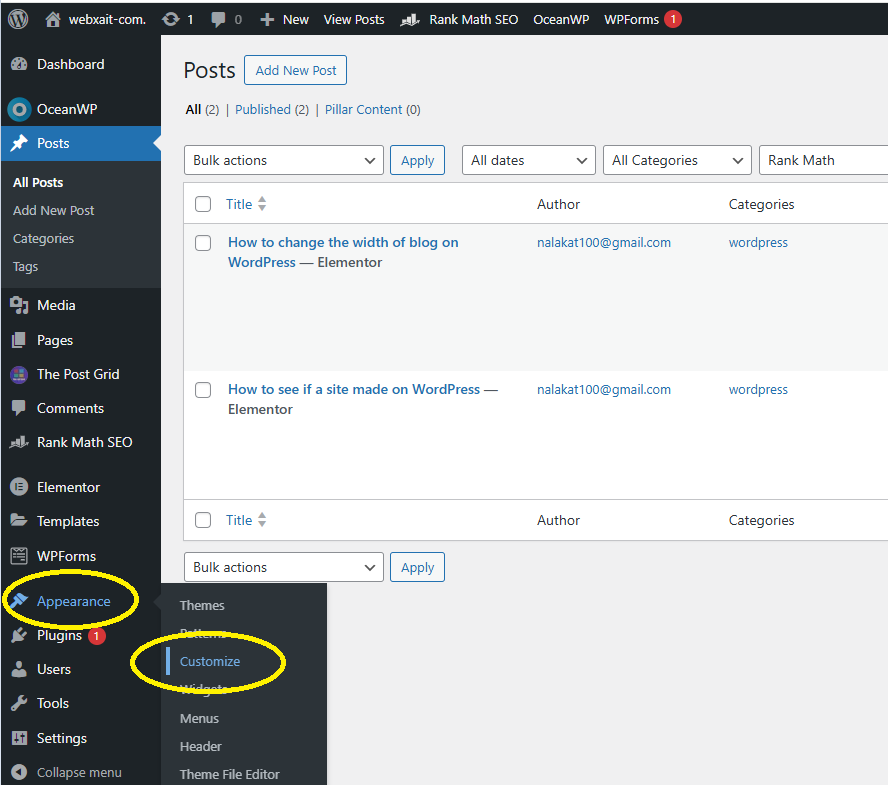Open Themes in Appearance submenu
Image resolution: width=888 pixels, height=785 pixels.
[202, 605]
